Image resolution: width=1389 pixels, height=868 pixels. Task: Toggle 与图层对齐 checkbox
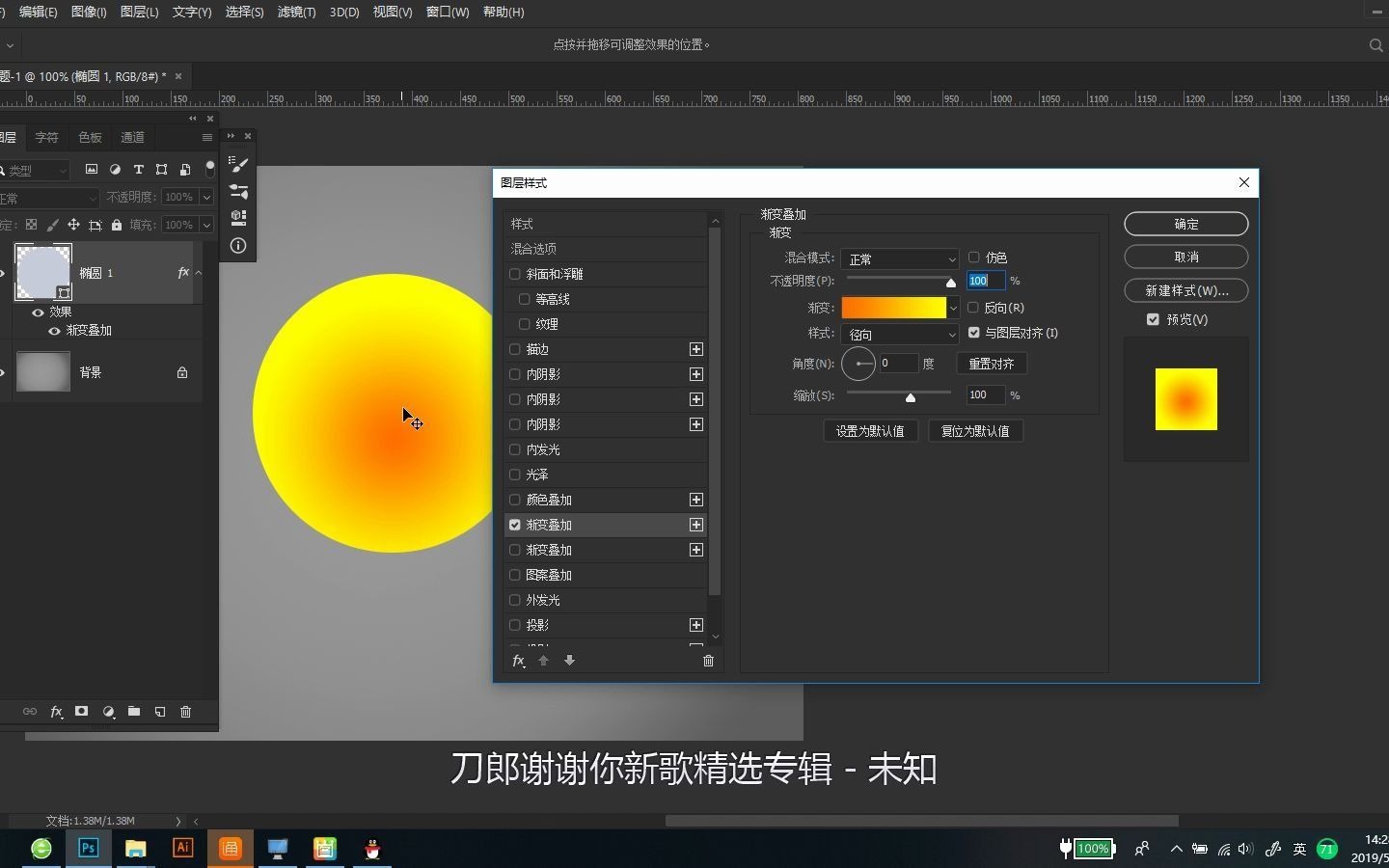[974, 333]
